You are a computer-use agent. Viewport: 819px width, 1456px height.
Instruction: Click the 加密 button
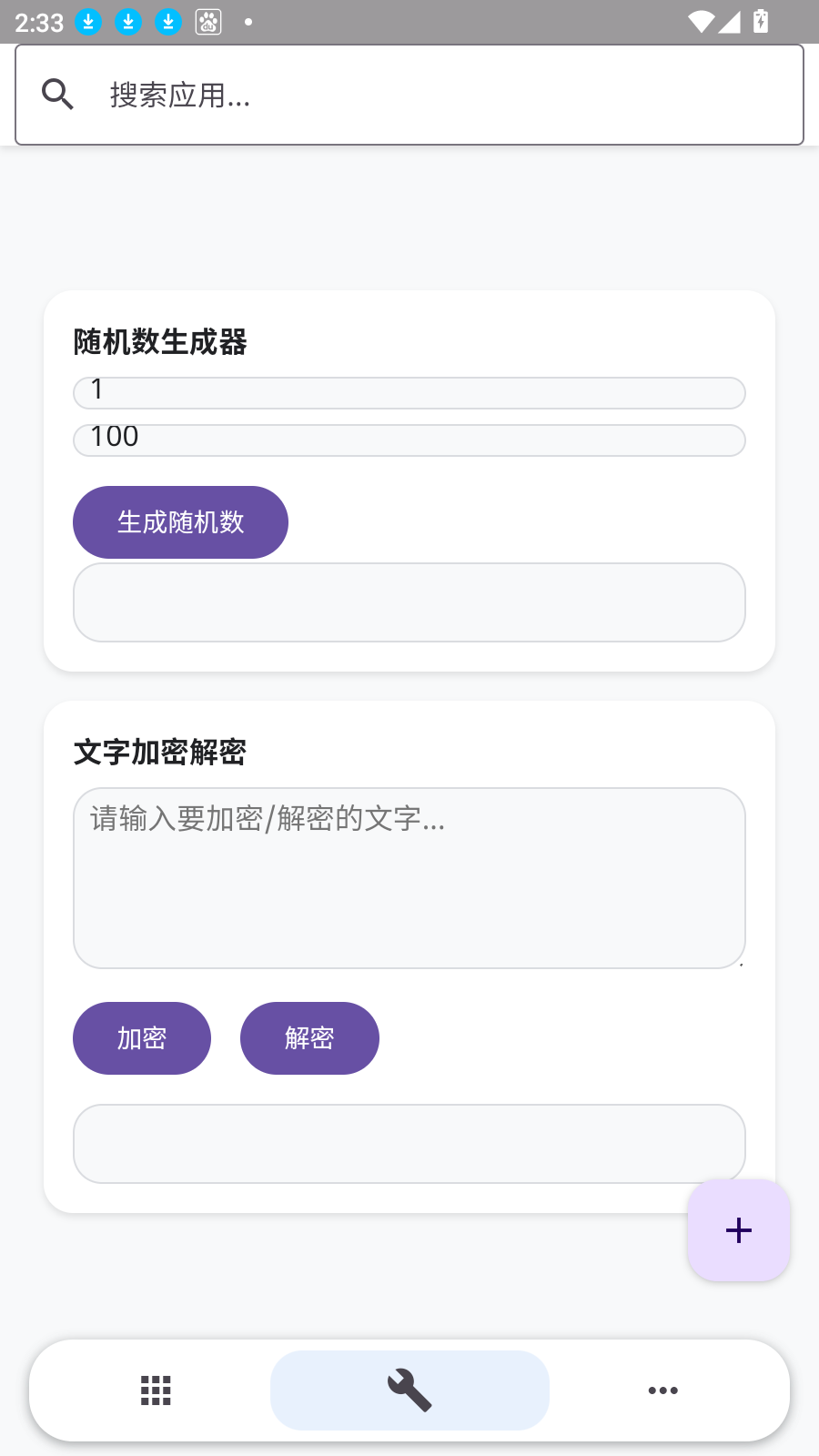(142, 1038)
